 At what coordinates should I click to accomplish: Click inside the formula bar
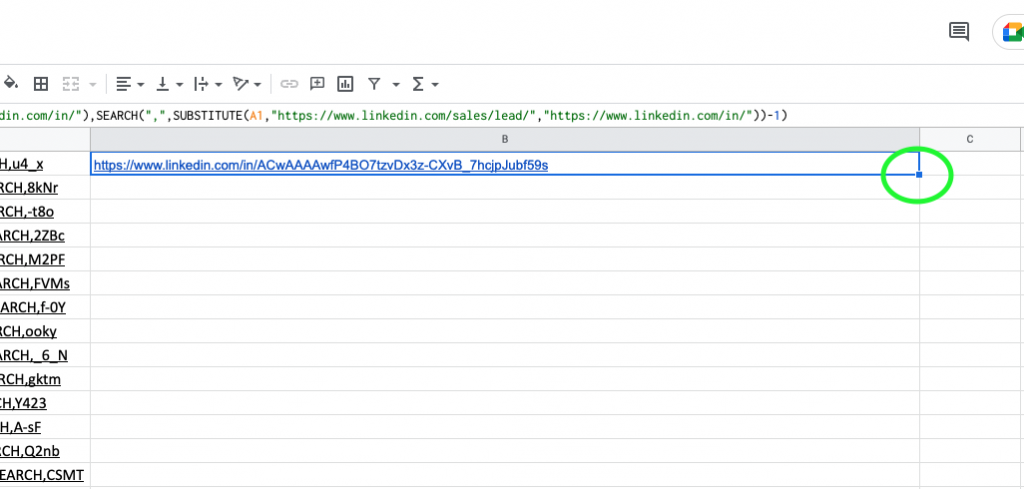tap(500, 115)
